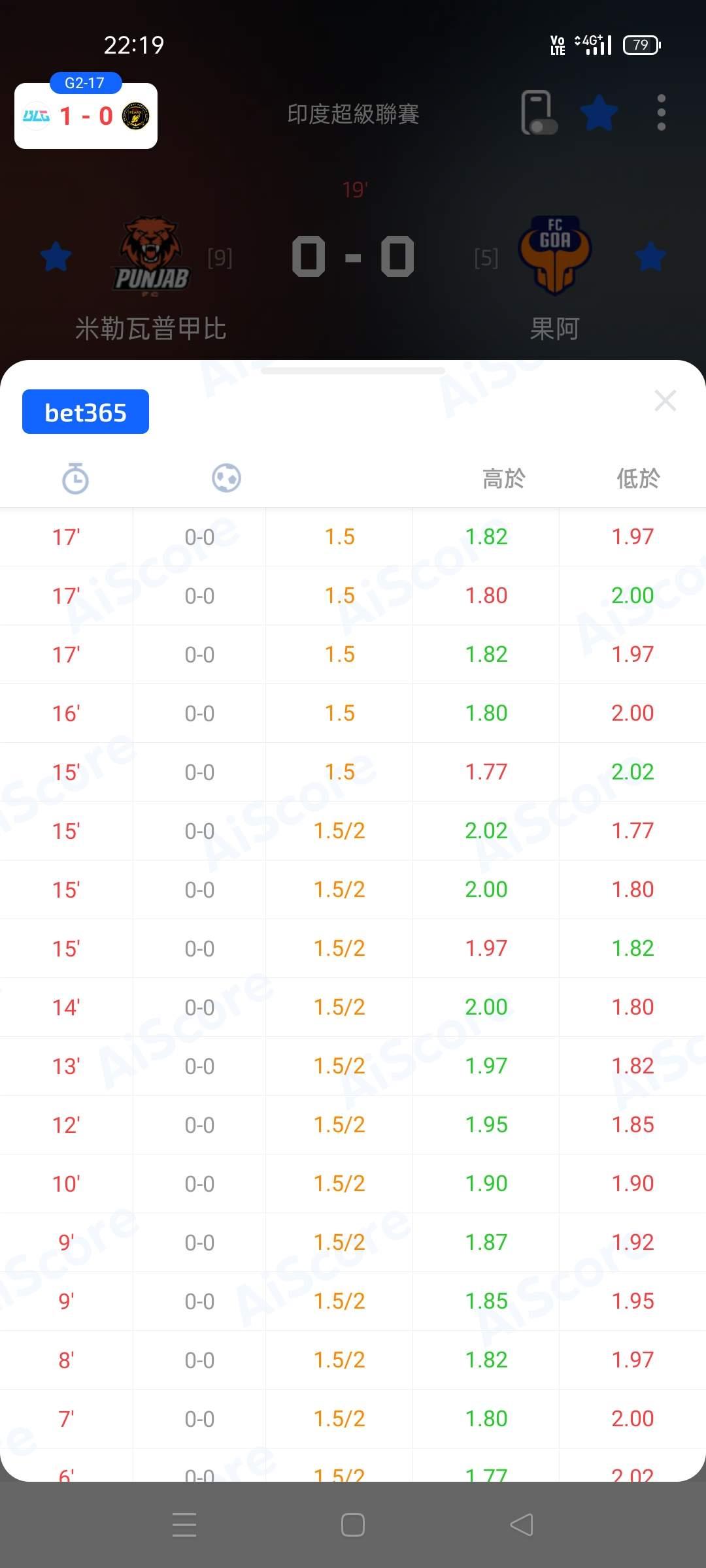Select the 8' row time cell
This screenshot has height=1568, width=706.
66,1360
